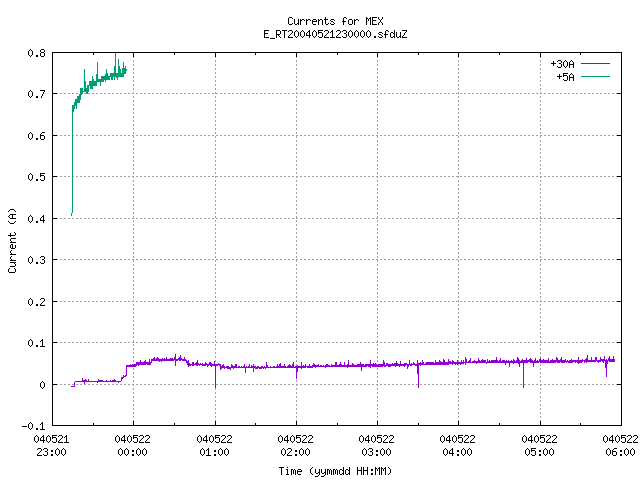Screen dimensions: 640x480
Task: Click the green +5A legend line sample
Action: pos(595,76)
